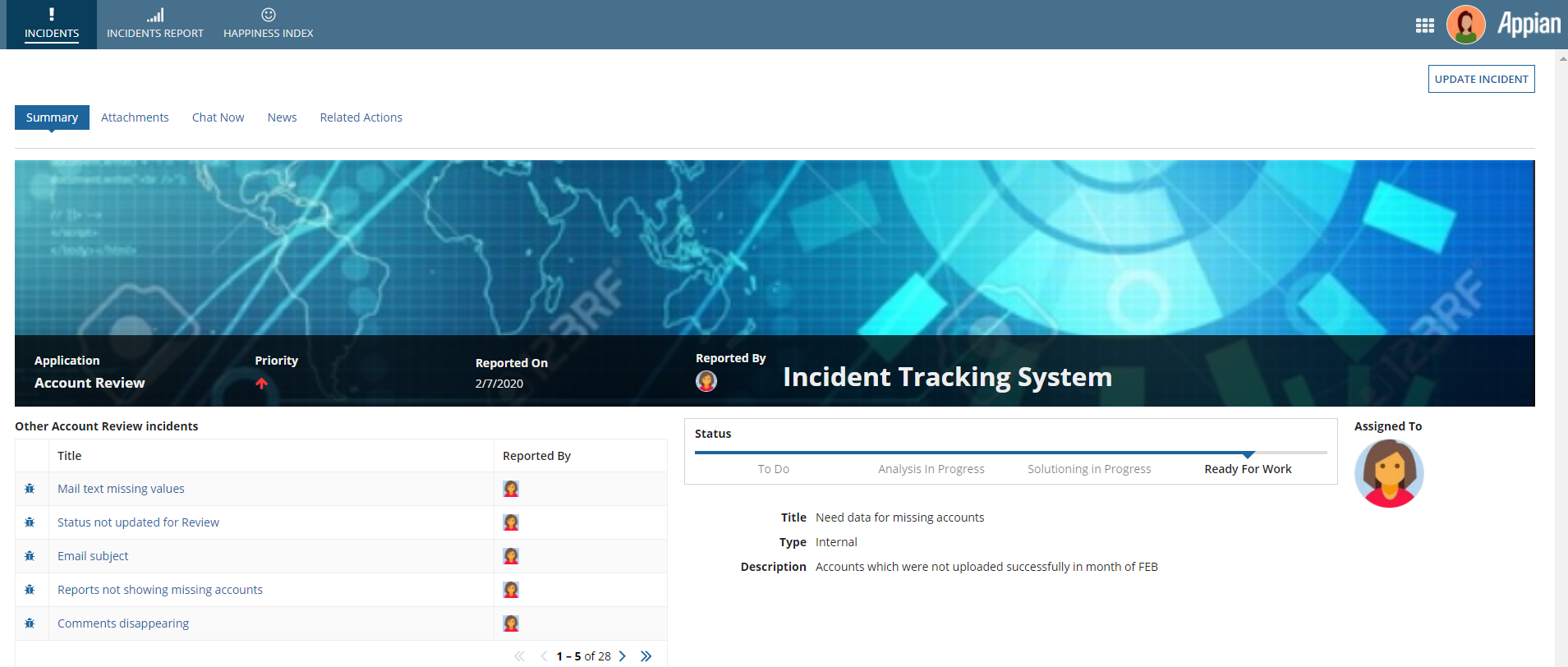The height and width of the screenshot is (667, 1568).
Task: Click the Assigned To user avatar
Action: coord(1389,473)
